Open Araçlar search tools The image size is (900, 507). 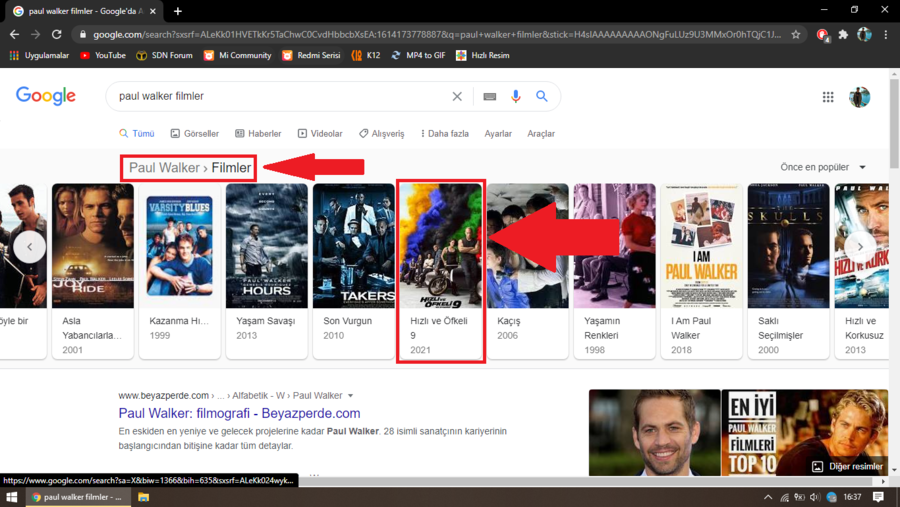tap(541, 133)
